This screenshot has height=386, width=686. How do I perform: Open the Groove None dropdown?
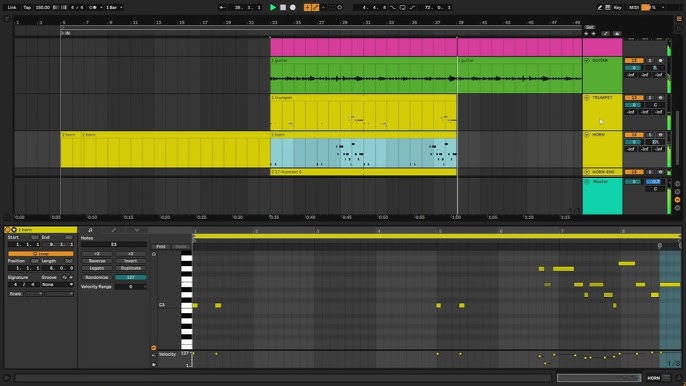click(x=57, y=284)
